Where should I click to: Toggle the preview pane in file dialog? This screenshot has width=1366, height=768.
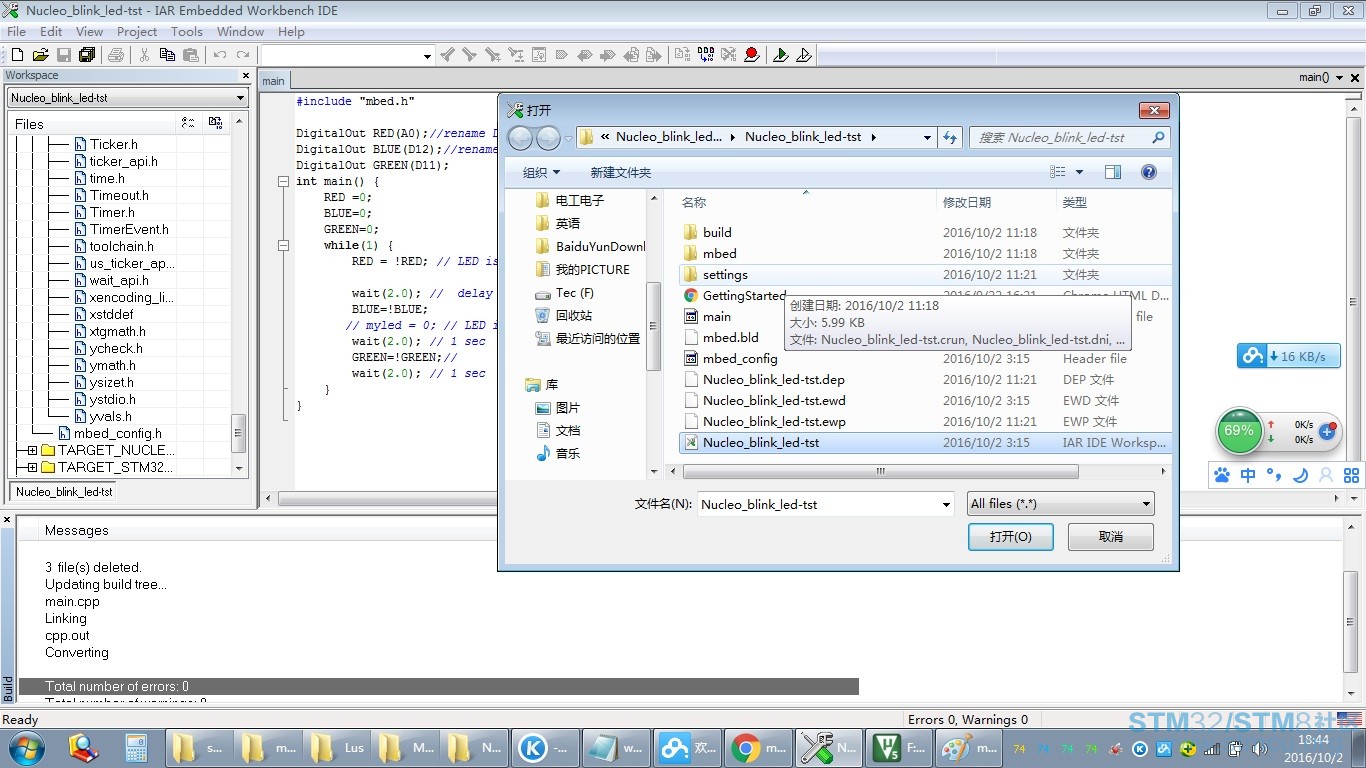[1113, 172]
